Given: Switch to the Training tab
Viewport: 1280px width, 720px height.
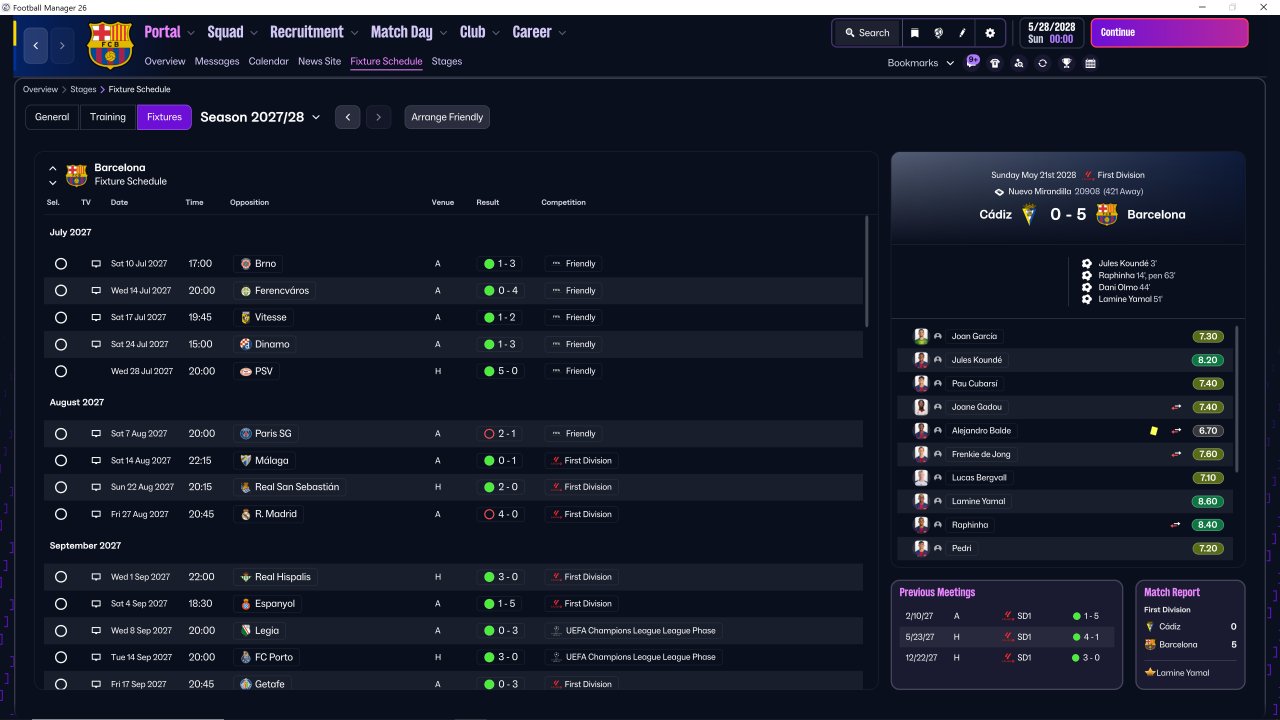Looking at the screenshot, I should point(108,117).
